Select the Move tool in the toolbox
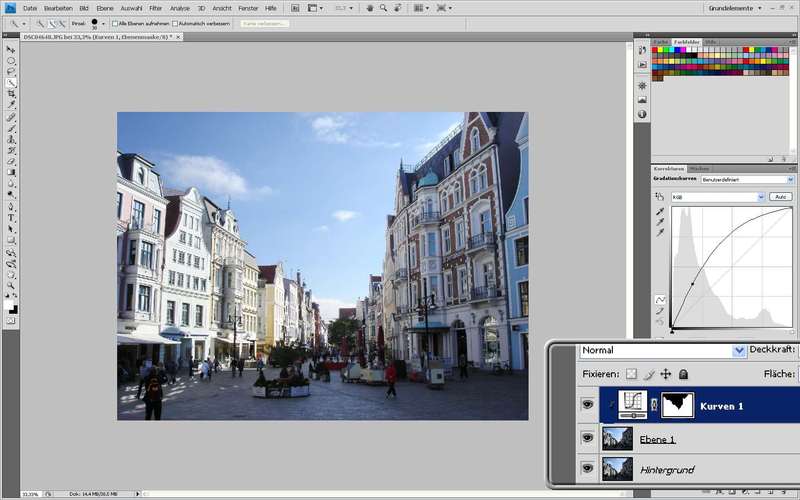The width and height of the screenshot is (800, 500). [11, 49]
